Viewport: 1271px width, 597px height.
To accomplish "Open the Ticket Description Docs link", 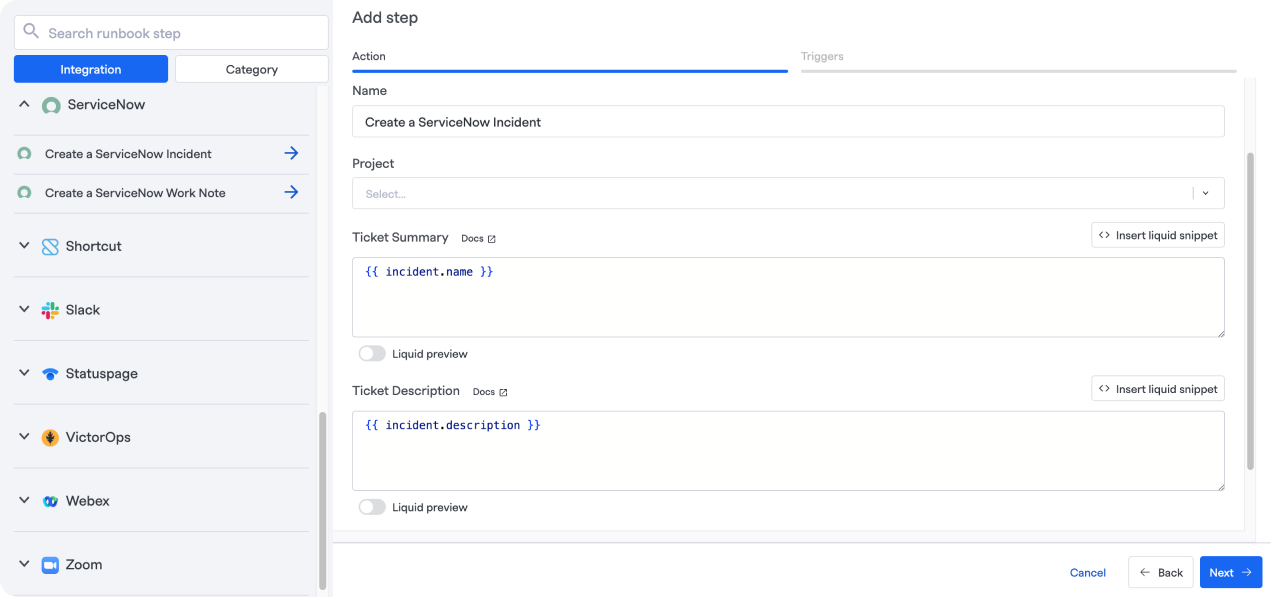I will click(x=489, y=392).
